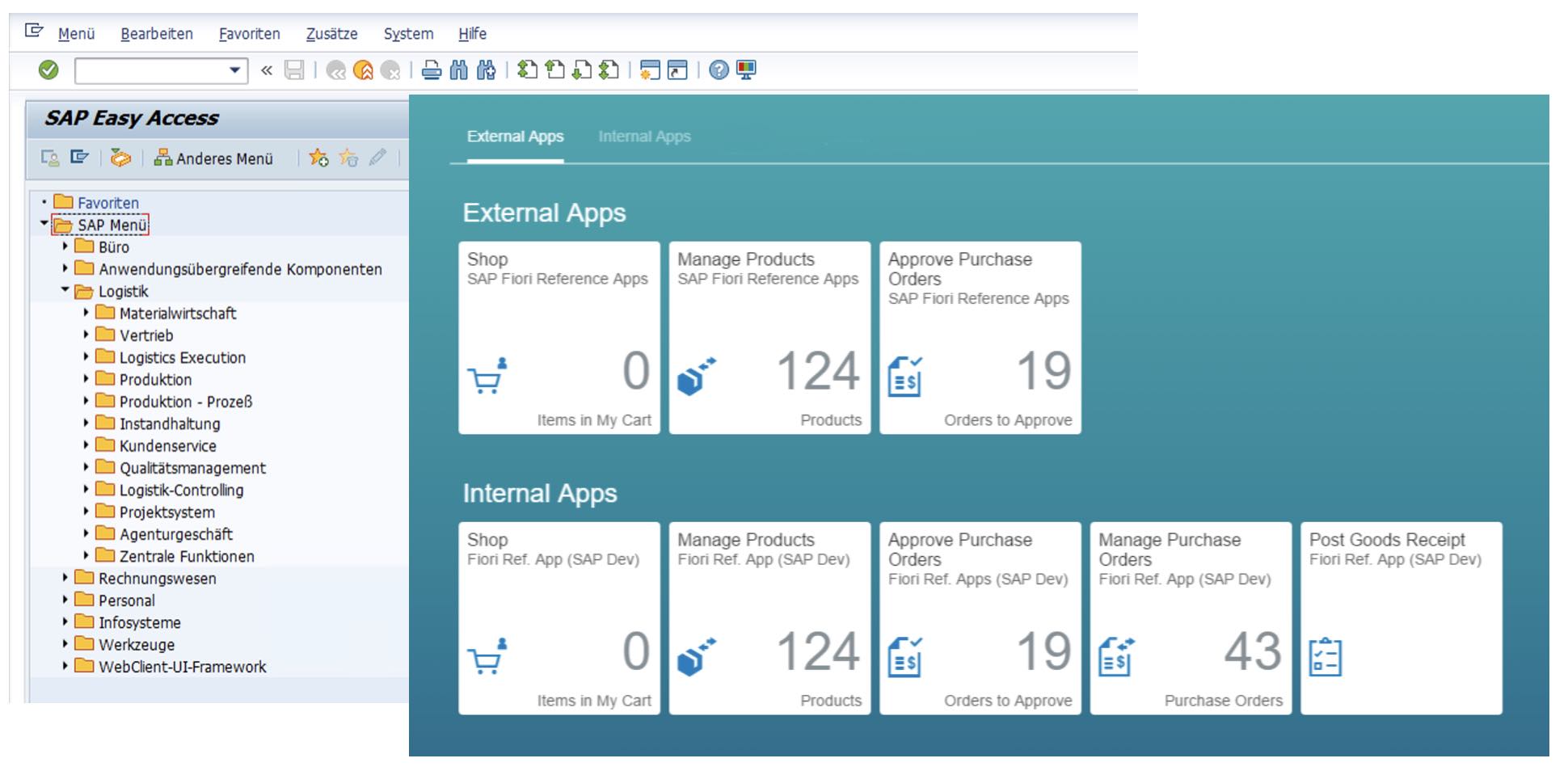Image resolution: width=1568 pixels, height=771 pixels.
Task: Click the Next Page icon
Action: pos(581,70)
